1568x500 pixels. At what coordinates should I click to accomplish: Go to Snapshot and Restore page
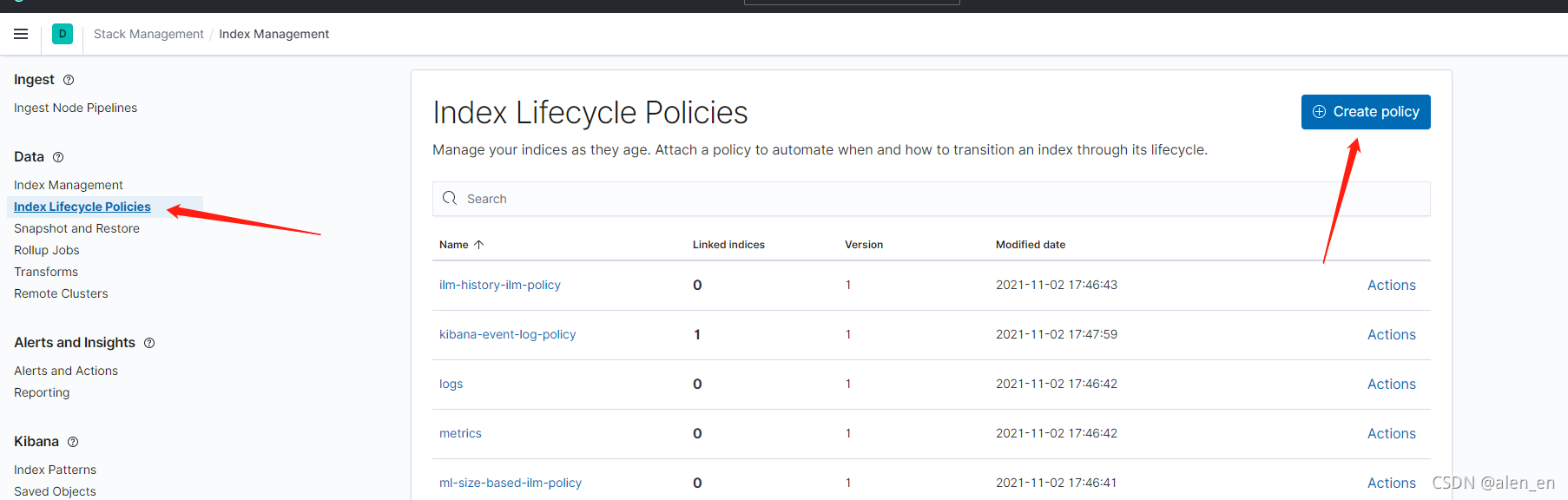(76, 228)
